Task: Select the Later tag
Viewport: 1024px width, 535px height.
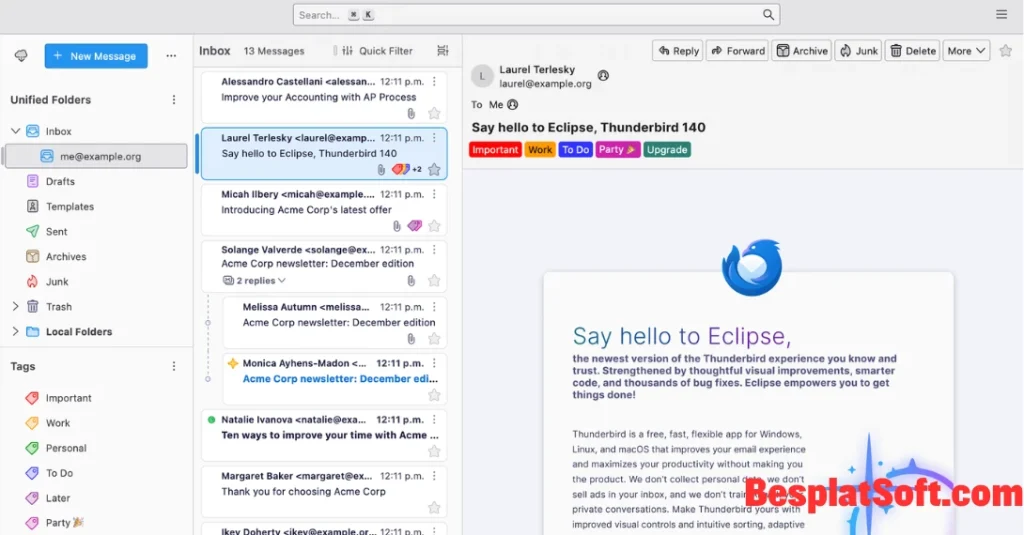Action: tap(57, 498)
